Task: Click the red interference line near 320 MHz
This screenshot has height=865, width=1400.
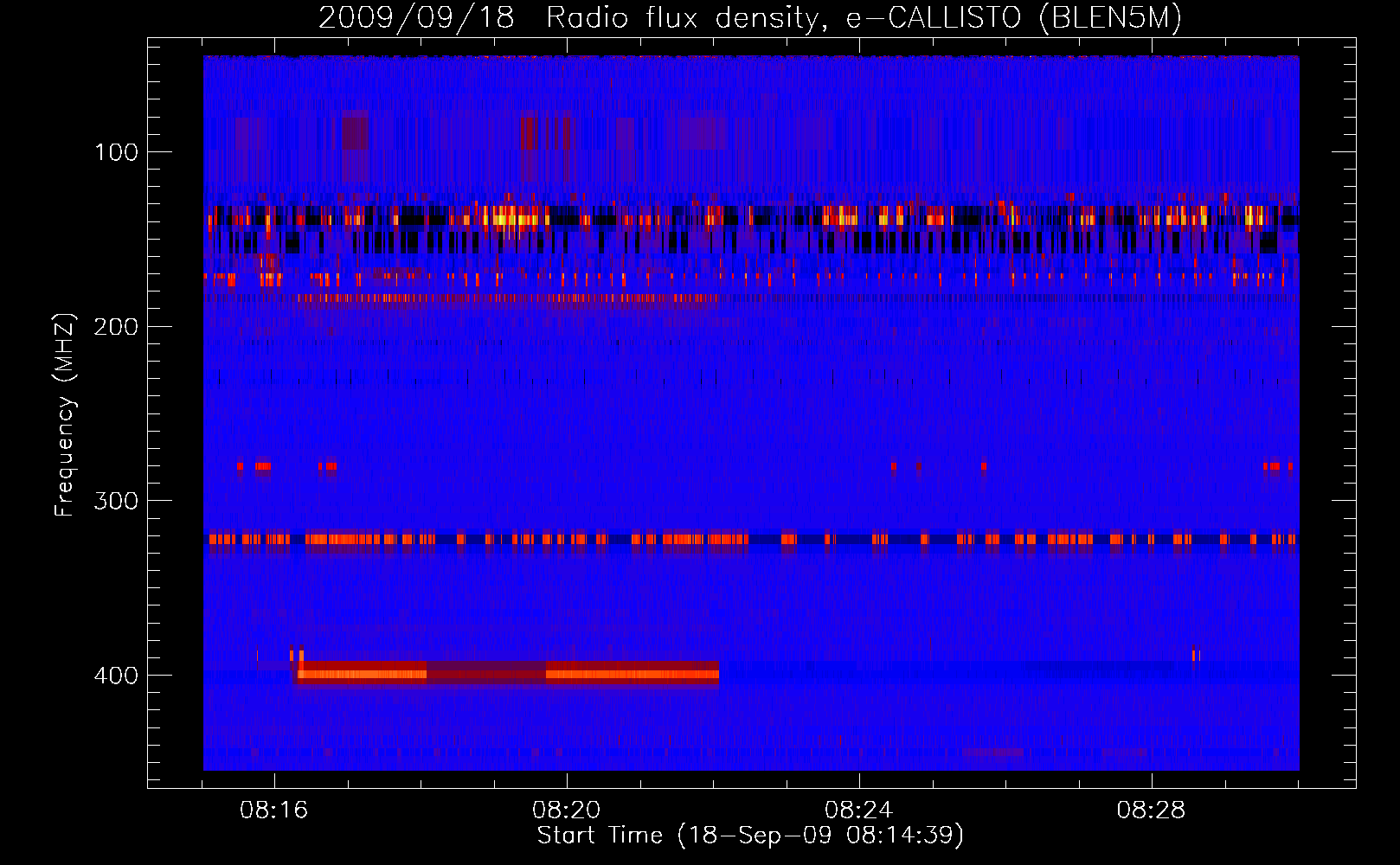Action: (x=751, y=539)
